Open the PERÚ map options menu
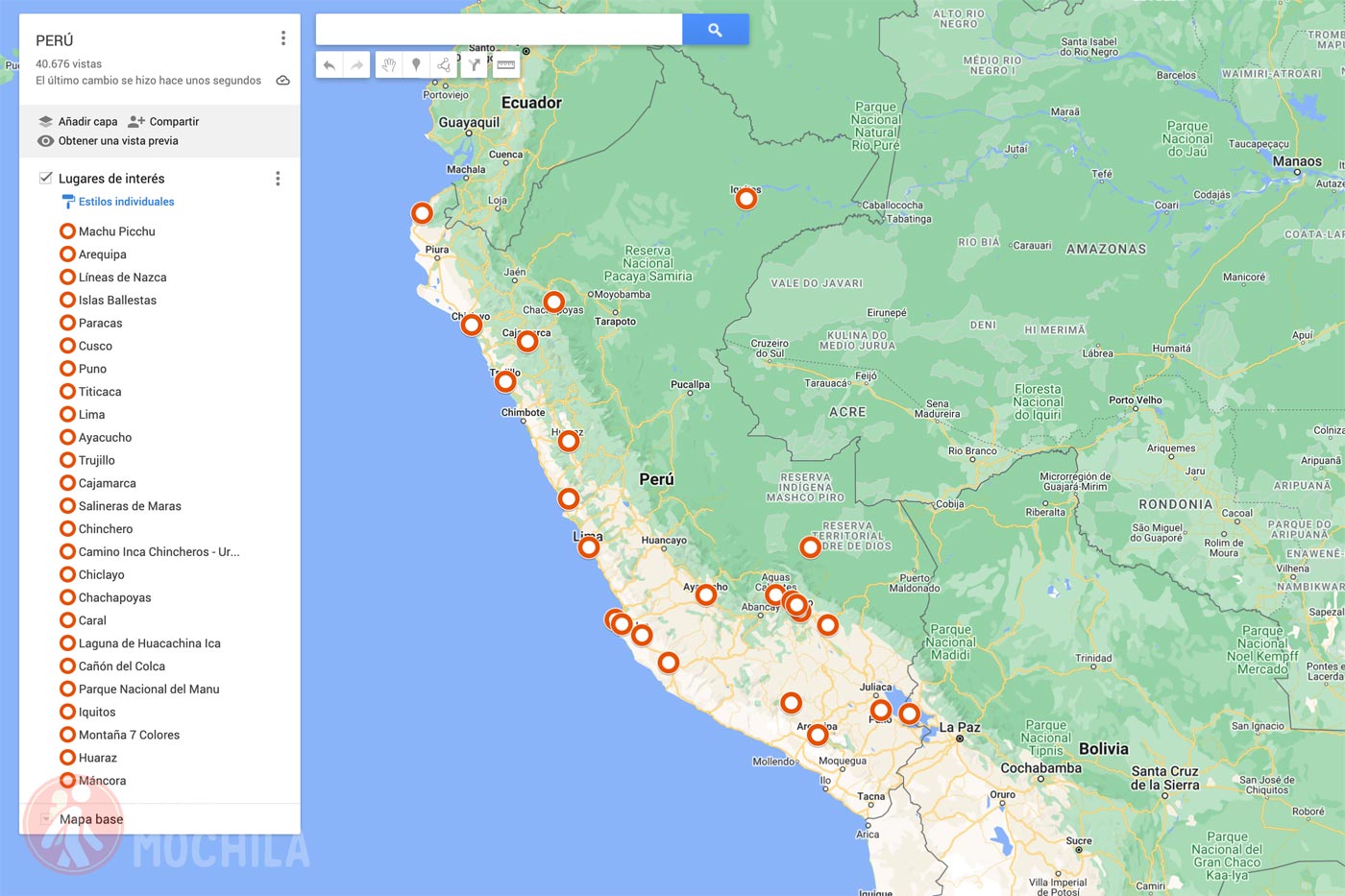 click(282, 38)
